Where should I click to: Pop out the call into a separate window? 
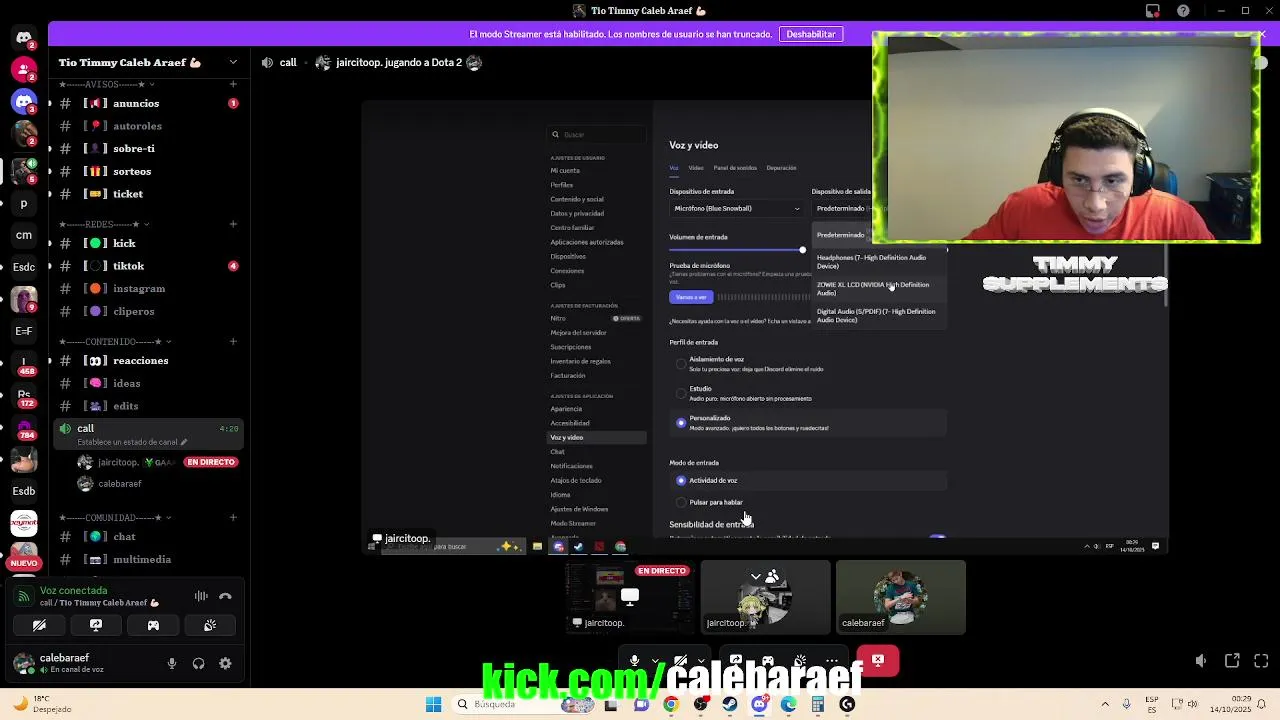(1232, 660)
